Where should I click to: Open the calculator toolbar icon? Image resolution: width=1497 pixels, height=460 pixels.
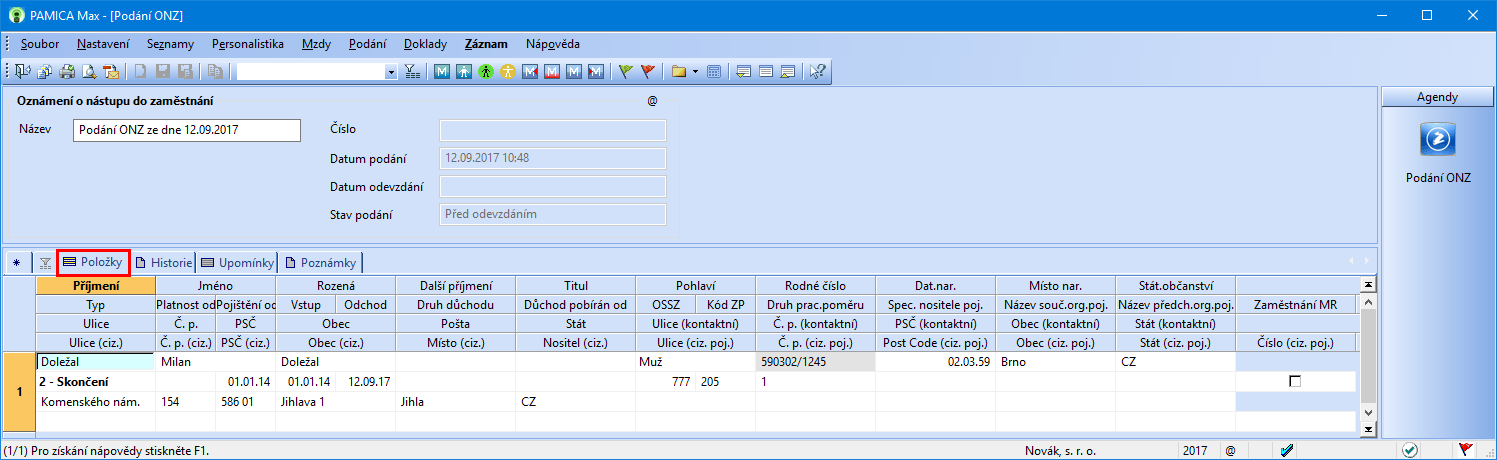click(x=713, y=71)
